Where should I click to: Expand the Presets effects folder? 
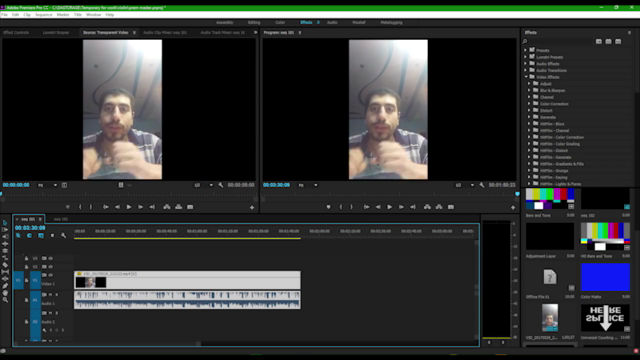[x=526, y=50]
